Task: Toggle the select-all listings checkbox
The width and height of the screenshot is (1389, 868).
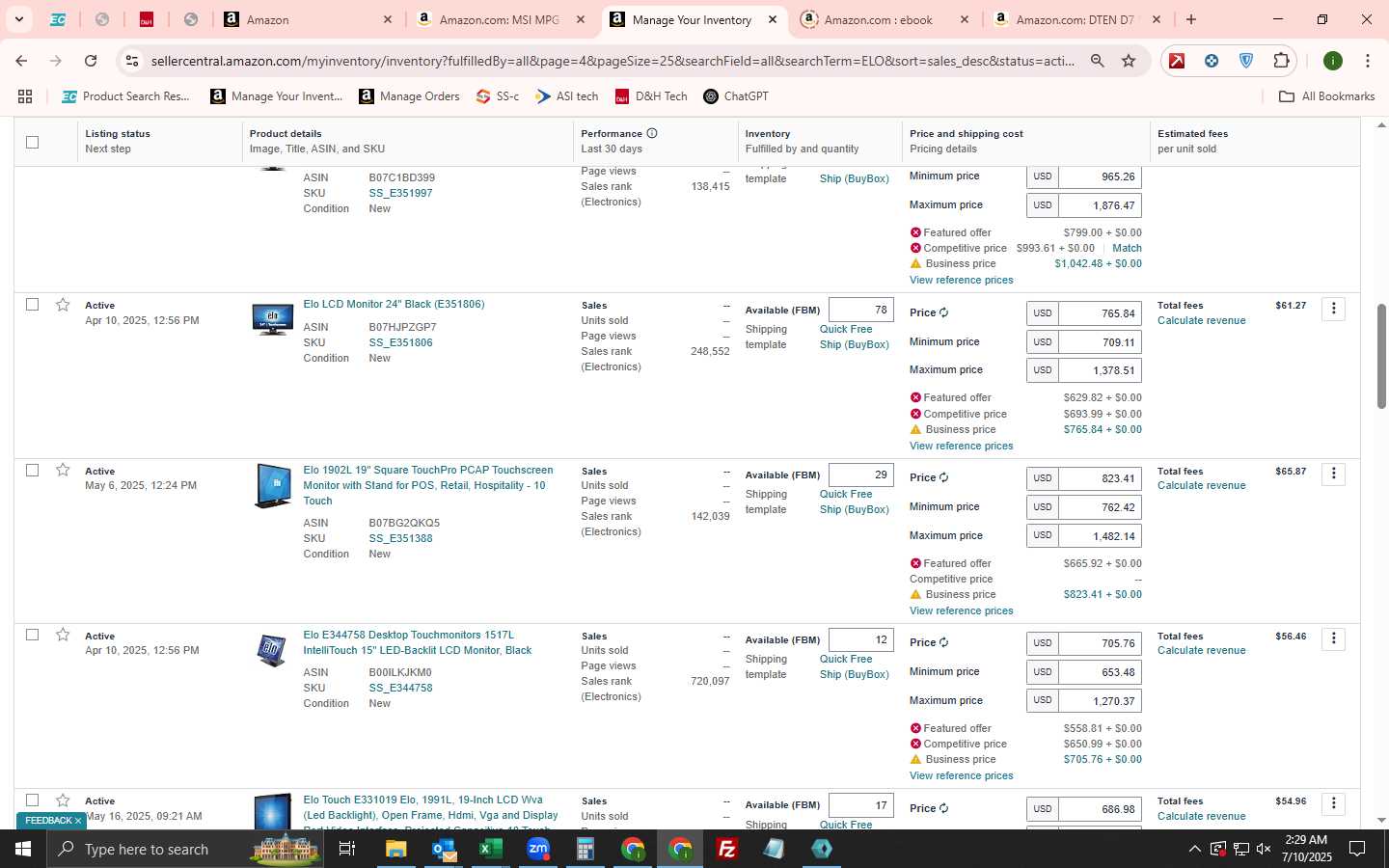Action: click(x=32, y=142)
